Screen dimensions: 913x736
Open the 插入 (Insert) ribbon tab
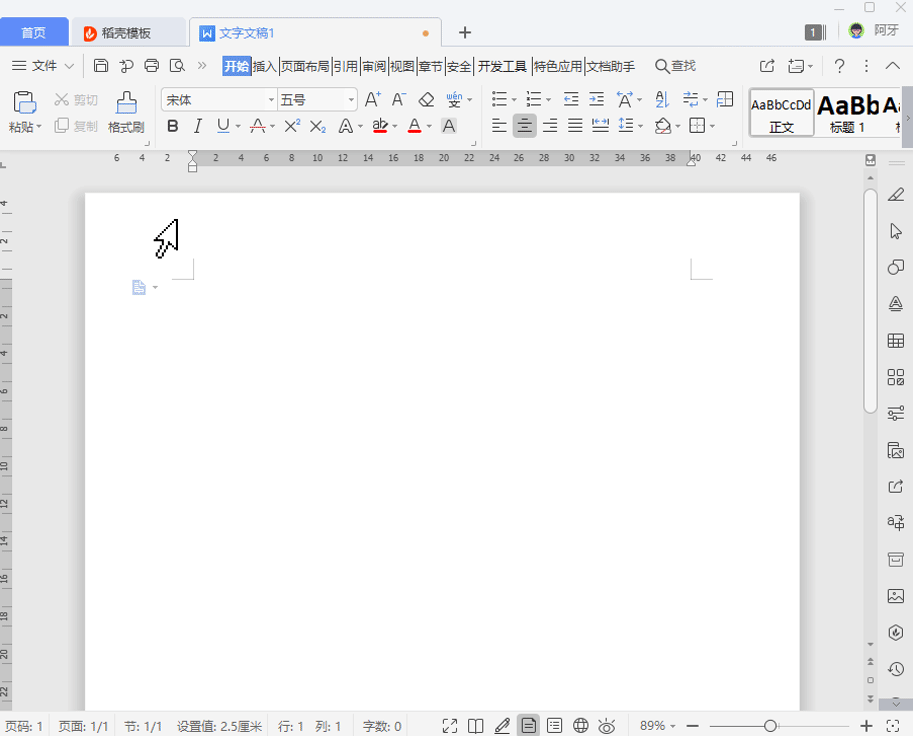265,66
